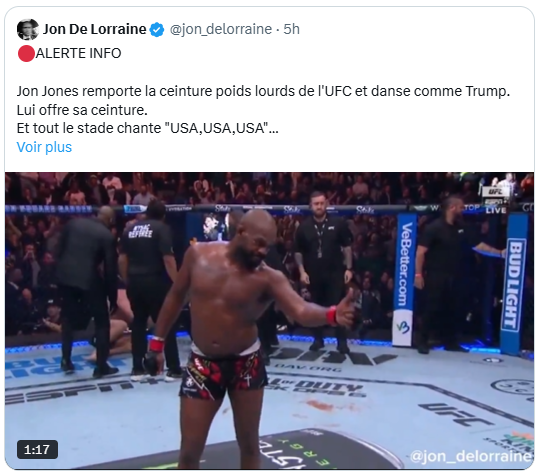Image resolution: width=546 pixels, height=474 pixels.
Task: Open the tweet via 5h timestamp
Action: [291, 29]
